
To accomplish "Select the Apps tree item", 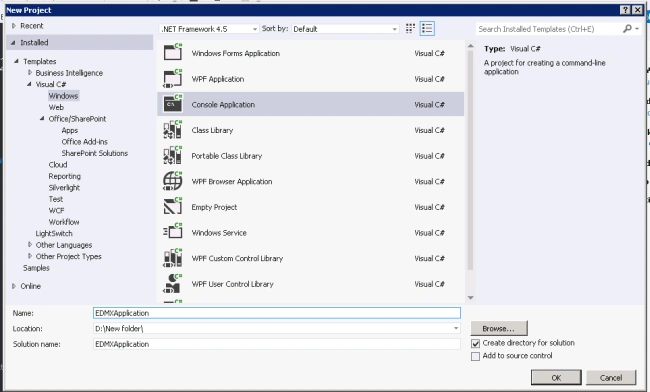I will click(70, 130).
